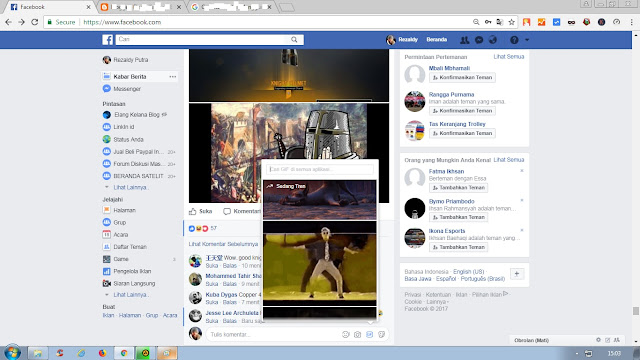
Task: Click Lihat Komentar Sebelumnya link
Action: click(223, 244)
